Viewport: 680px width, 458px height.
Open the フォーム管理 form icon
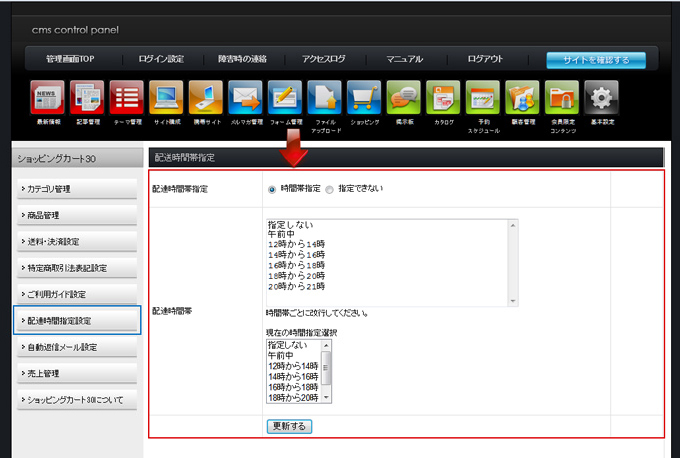285,98
